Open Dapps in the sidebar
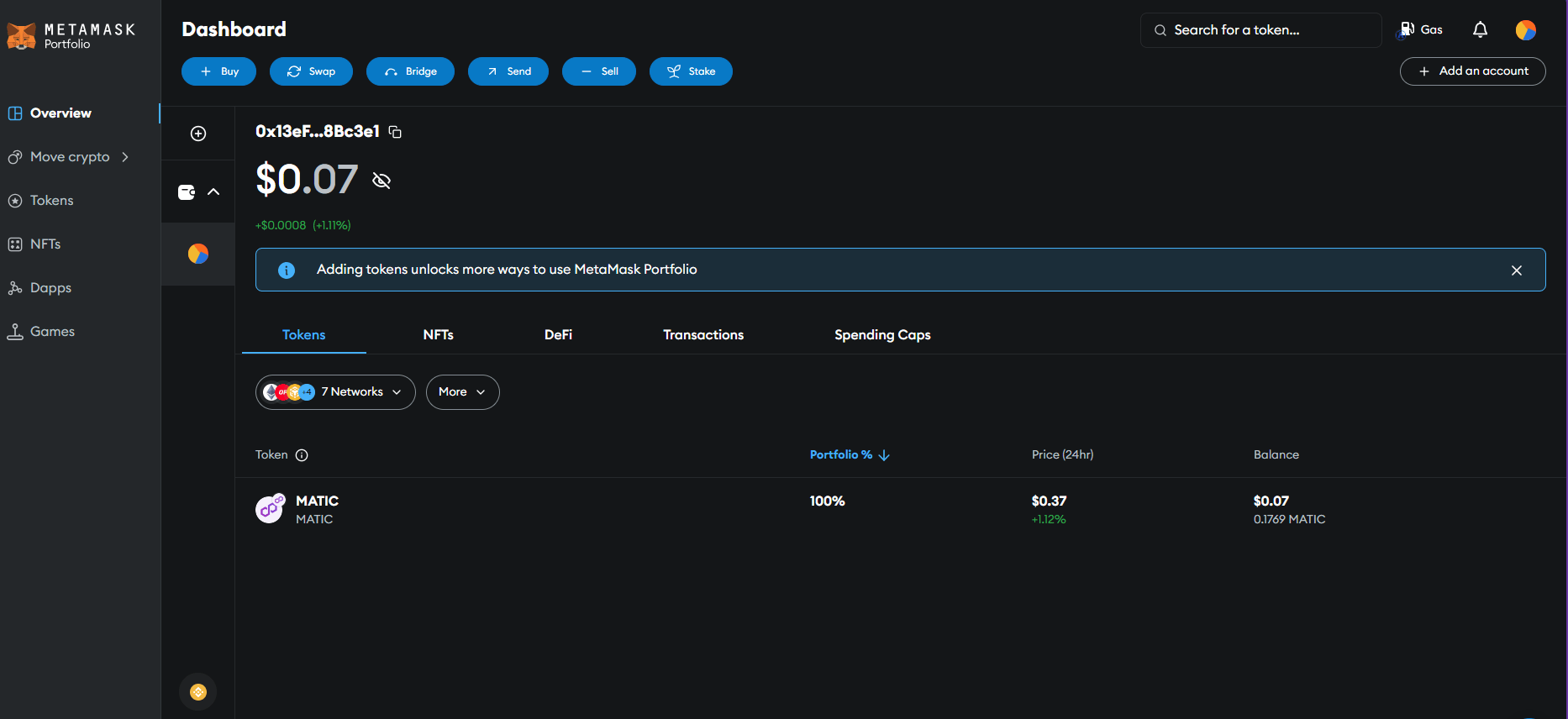1568x719 pixels. tap(50, 288)
